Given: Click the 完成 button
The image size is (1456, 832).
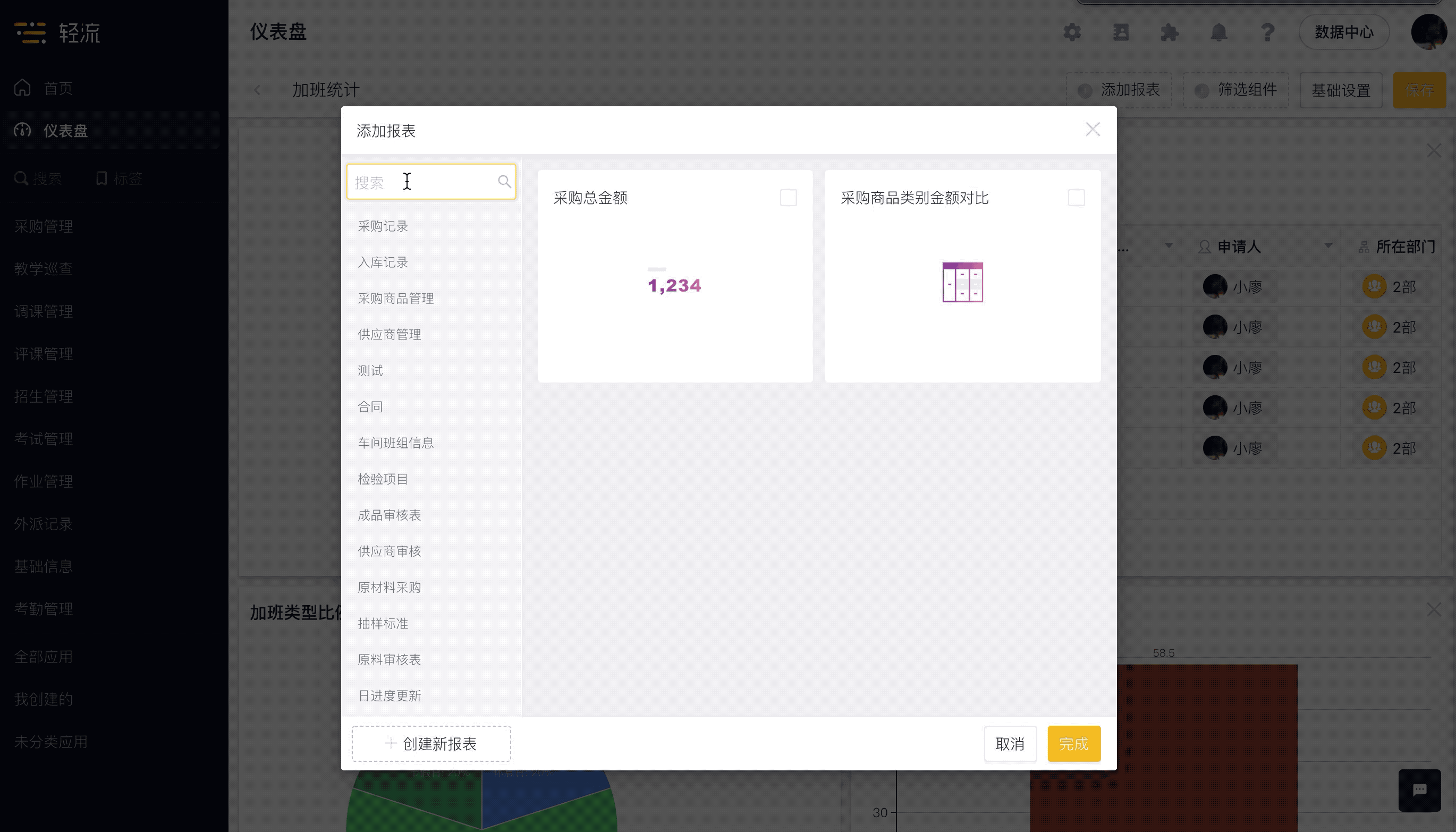Looking at the screenshot, I should coord(1074,744).
